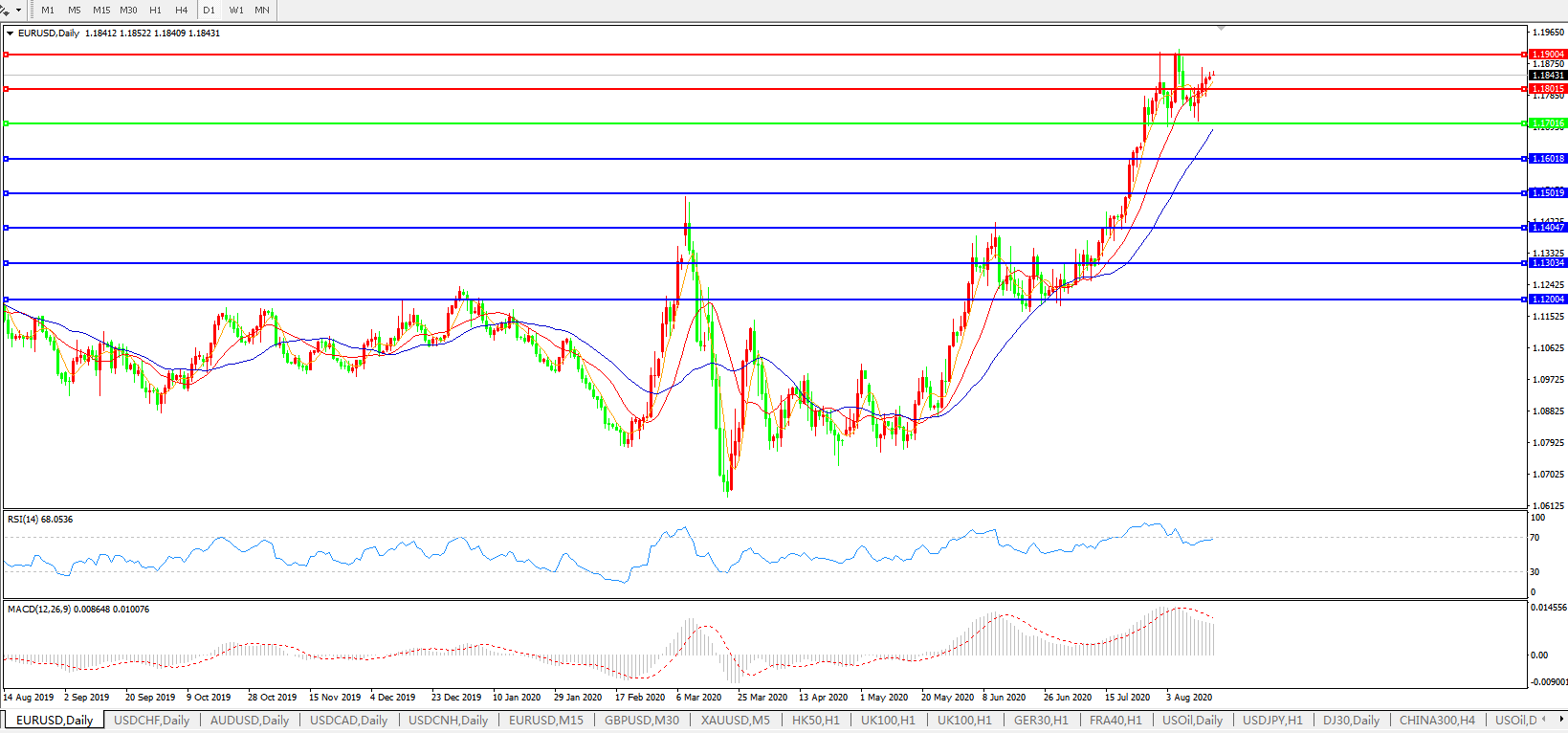Screen dimensions: 1568x733
Task: Toggle the H4 timeframe button
Action: click(x=181, y=11)
